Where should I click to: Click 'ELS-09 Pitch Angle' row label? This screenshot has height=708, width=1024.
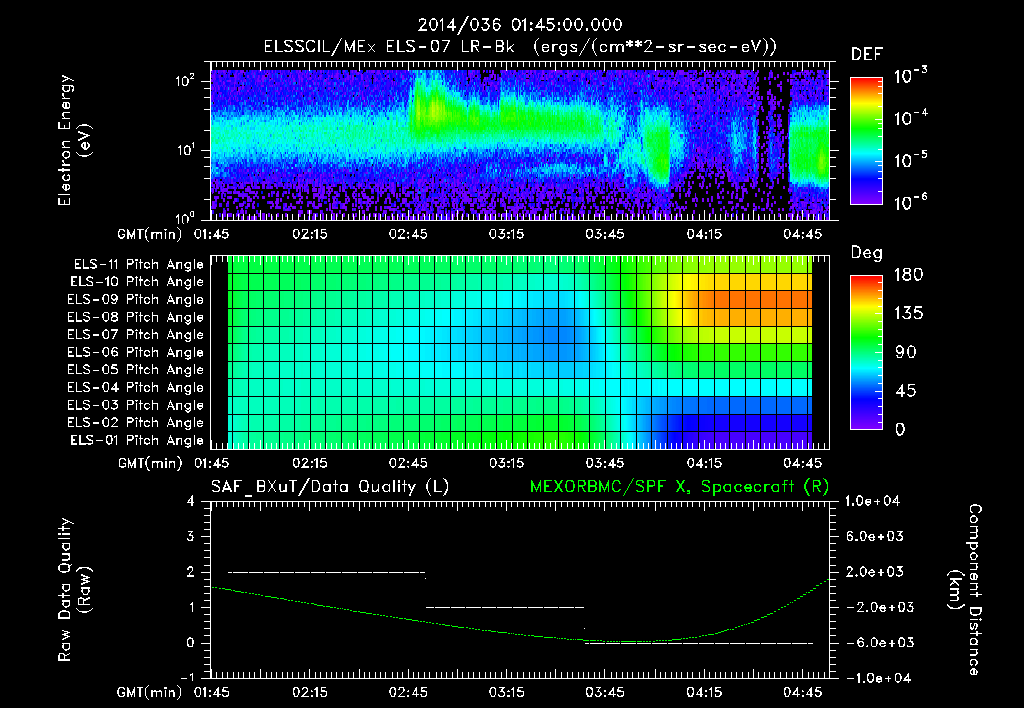coord(135,300)
